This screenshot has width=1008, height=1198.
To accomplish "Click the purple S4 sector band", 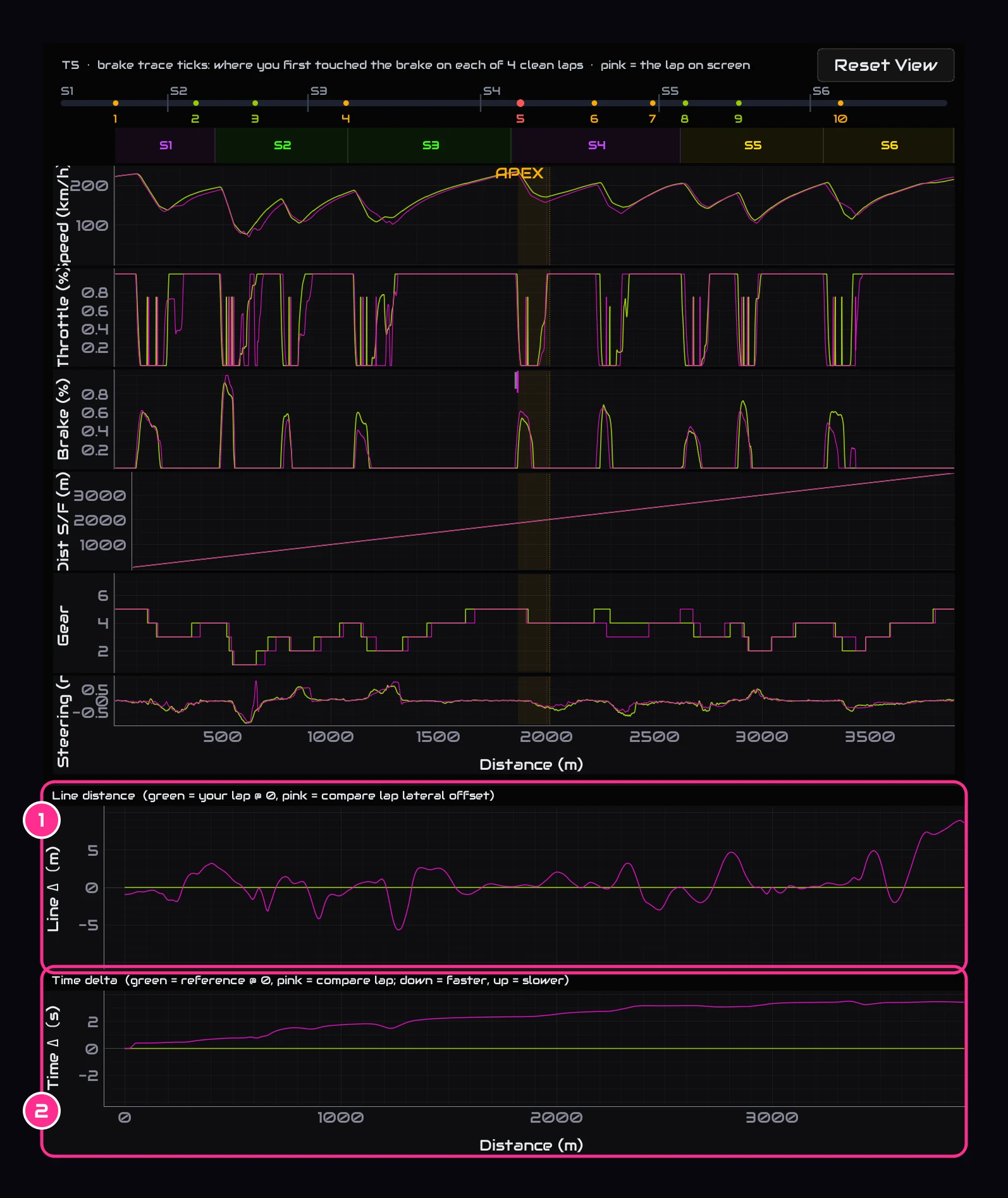I will coord(596,145).
